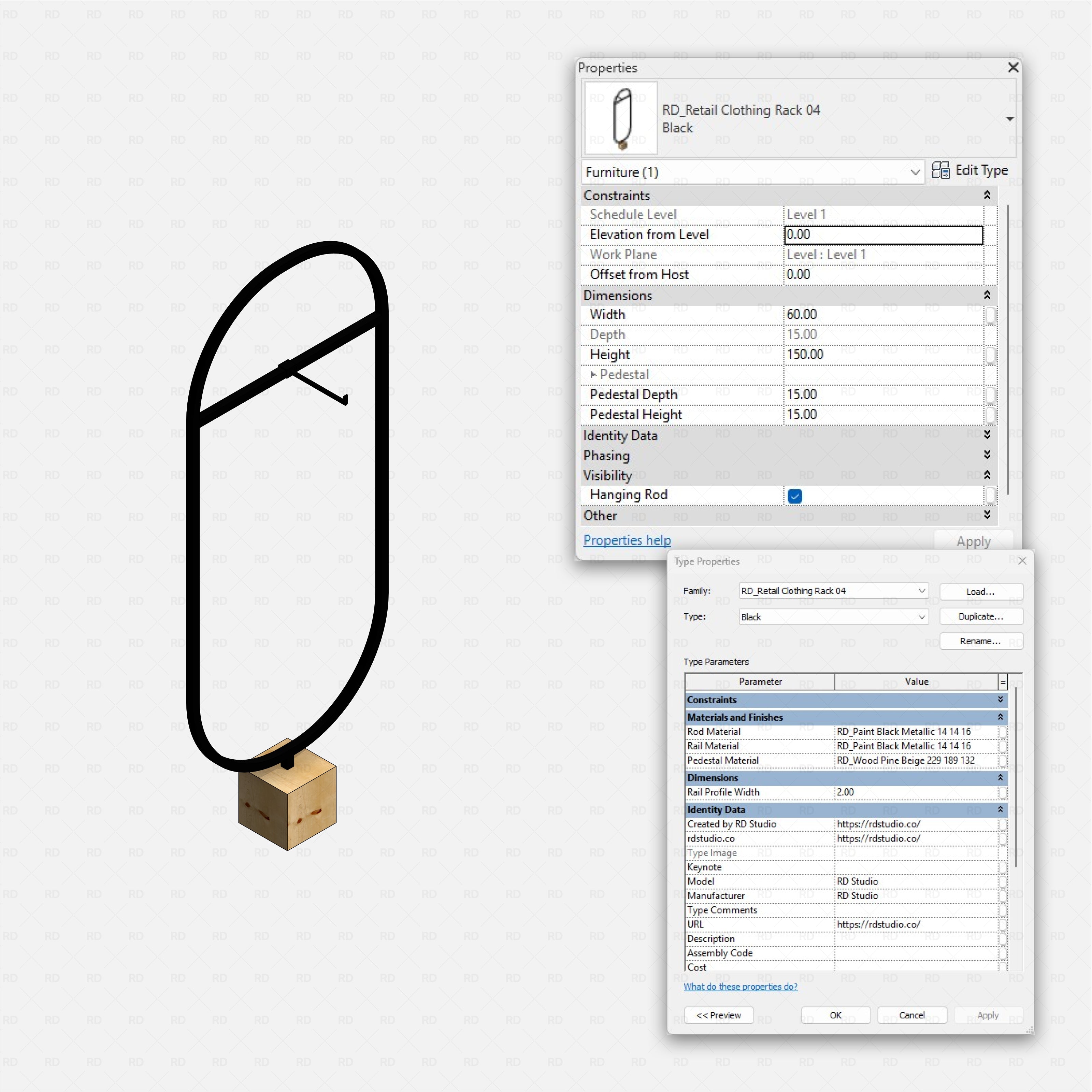Collapse the Visibility section
The width and height of the screenshot is (1092, 1092).
click(987, 475)
